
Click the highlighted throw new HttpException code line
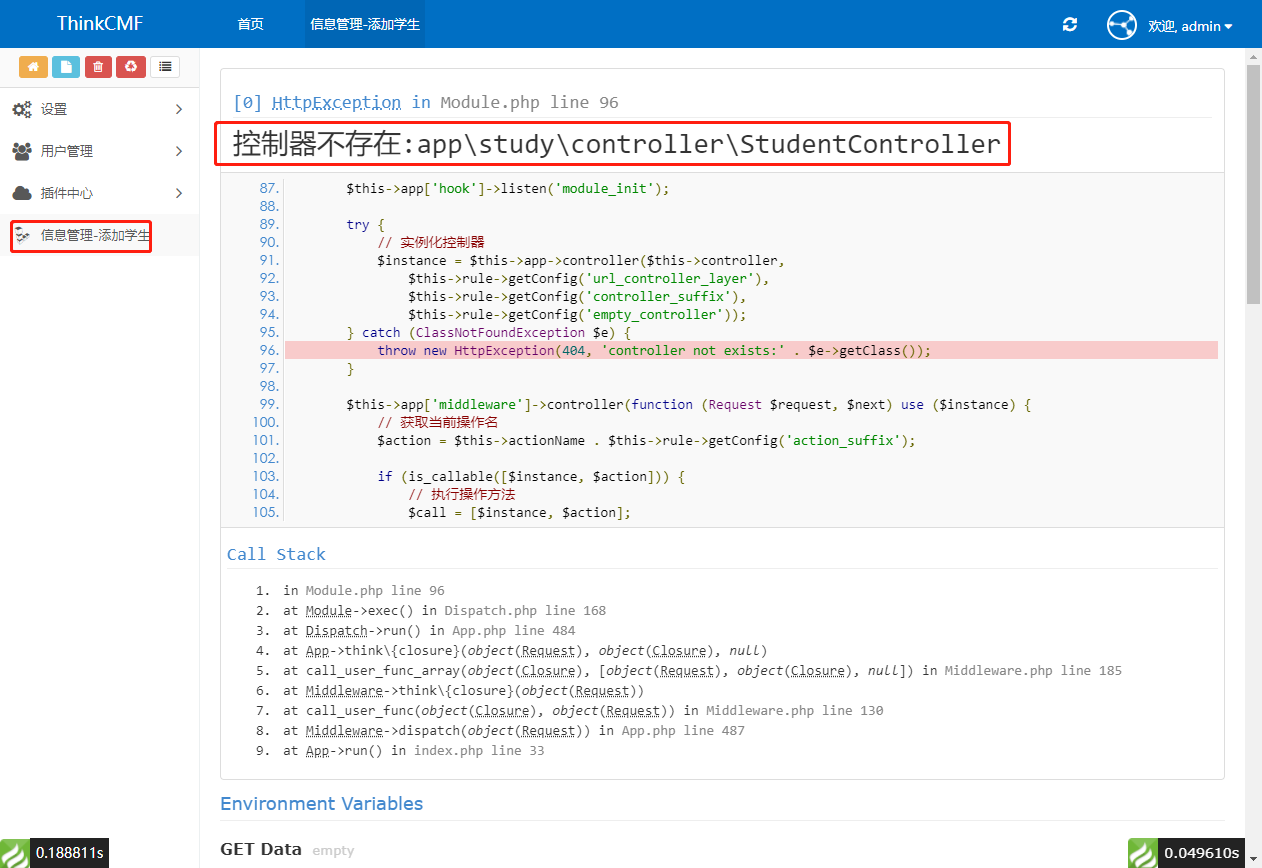[751, 350]
